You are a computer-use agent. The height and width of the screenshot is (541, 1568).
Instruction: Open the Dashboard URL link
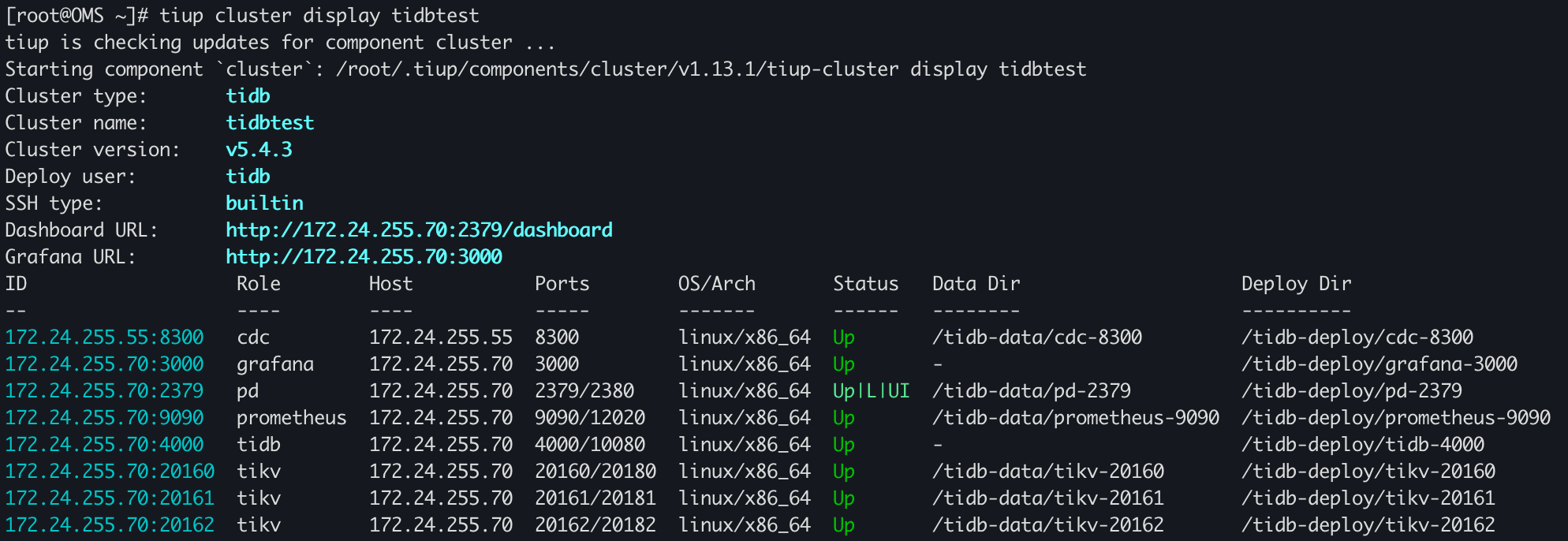coord(419,230)
